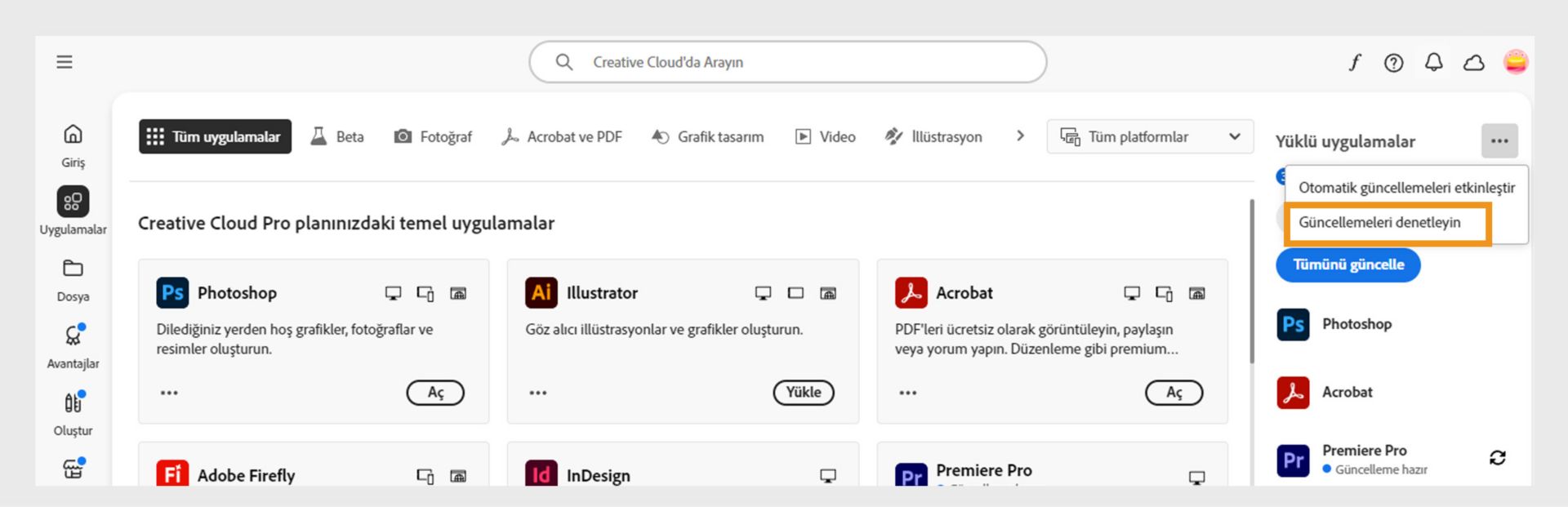1568x507 pixels.
Task: Click the Tümünü güncelle button
Action: coord(1347,265)
